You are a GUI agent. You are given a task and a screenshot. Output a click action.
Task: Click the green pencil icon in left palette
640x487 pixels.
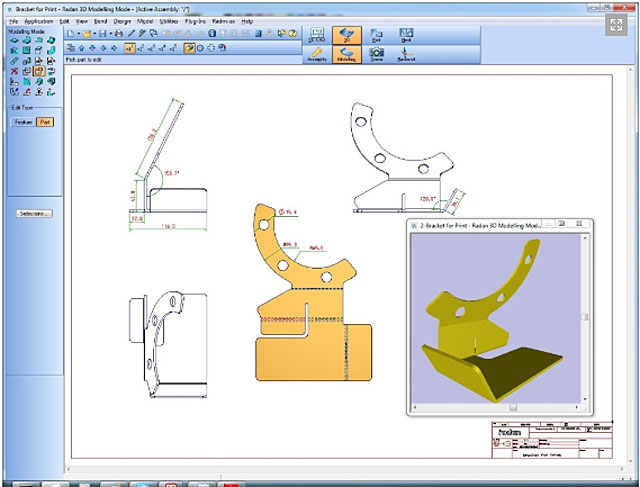pyautogui.click(x=14, y=61)
